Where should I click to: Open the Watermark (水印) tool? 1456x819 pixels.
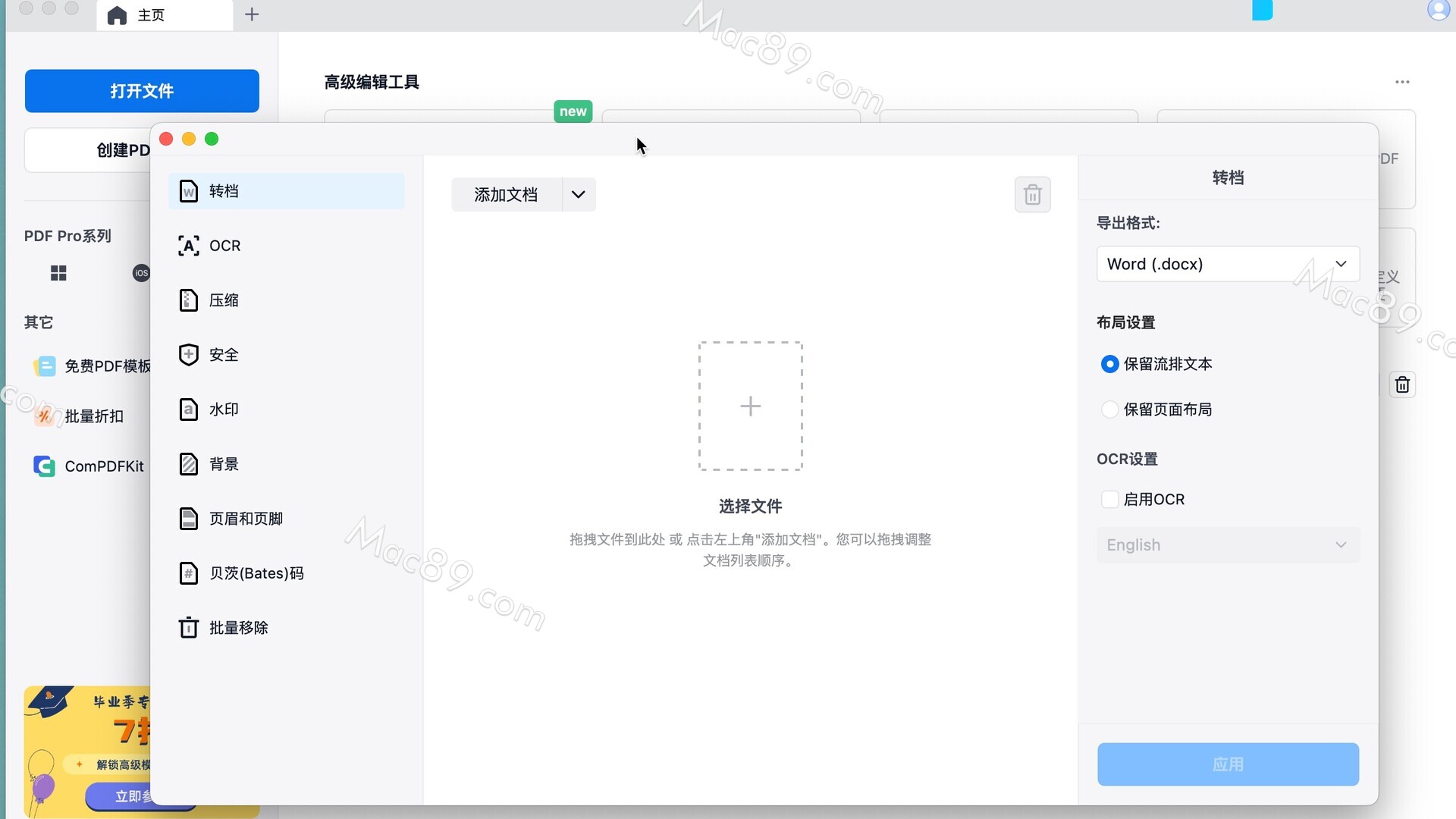click(x=223, y=409)
